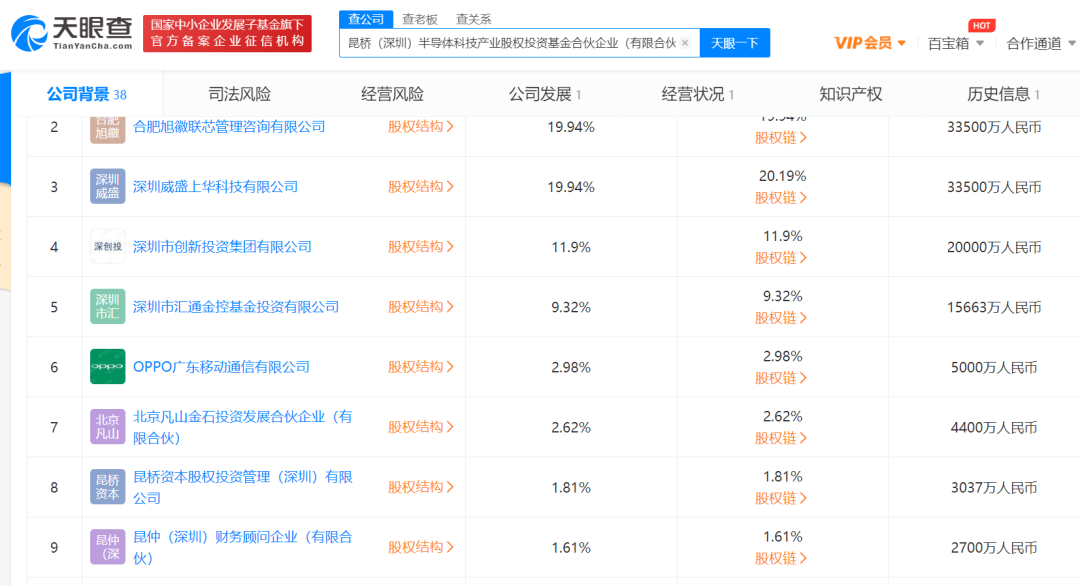Open OPPO广东移动通信有限公司 link

pos(221,367)
